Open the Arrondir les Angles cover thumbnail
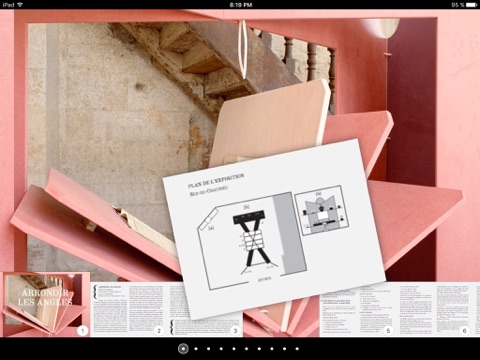Viewport: 480px width, 360px height. [45, 304]
